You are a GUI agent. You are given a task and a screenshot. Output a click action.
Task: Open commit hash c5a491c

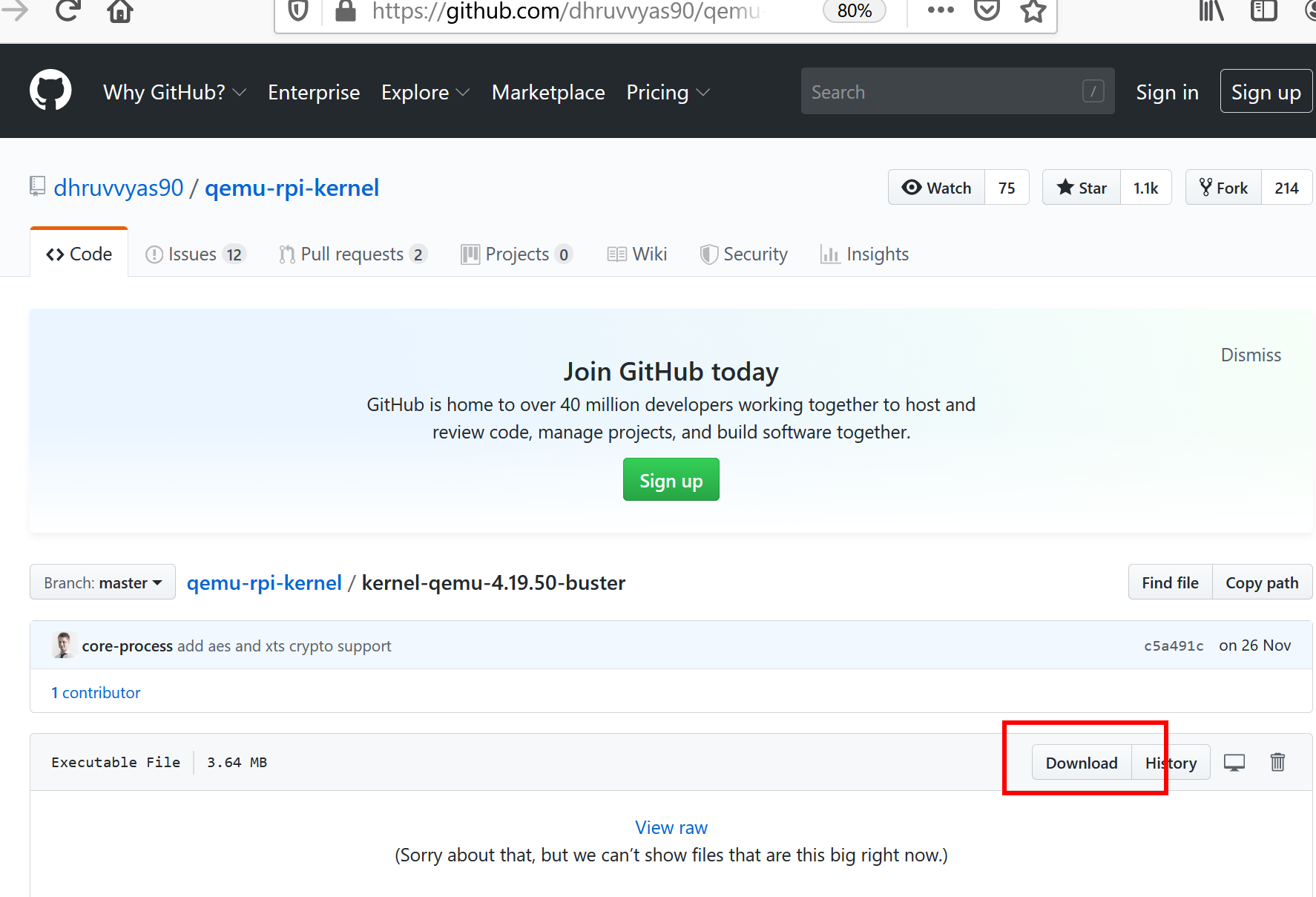click(1174, 645)
